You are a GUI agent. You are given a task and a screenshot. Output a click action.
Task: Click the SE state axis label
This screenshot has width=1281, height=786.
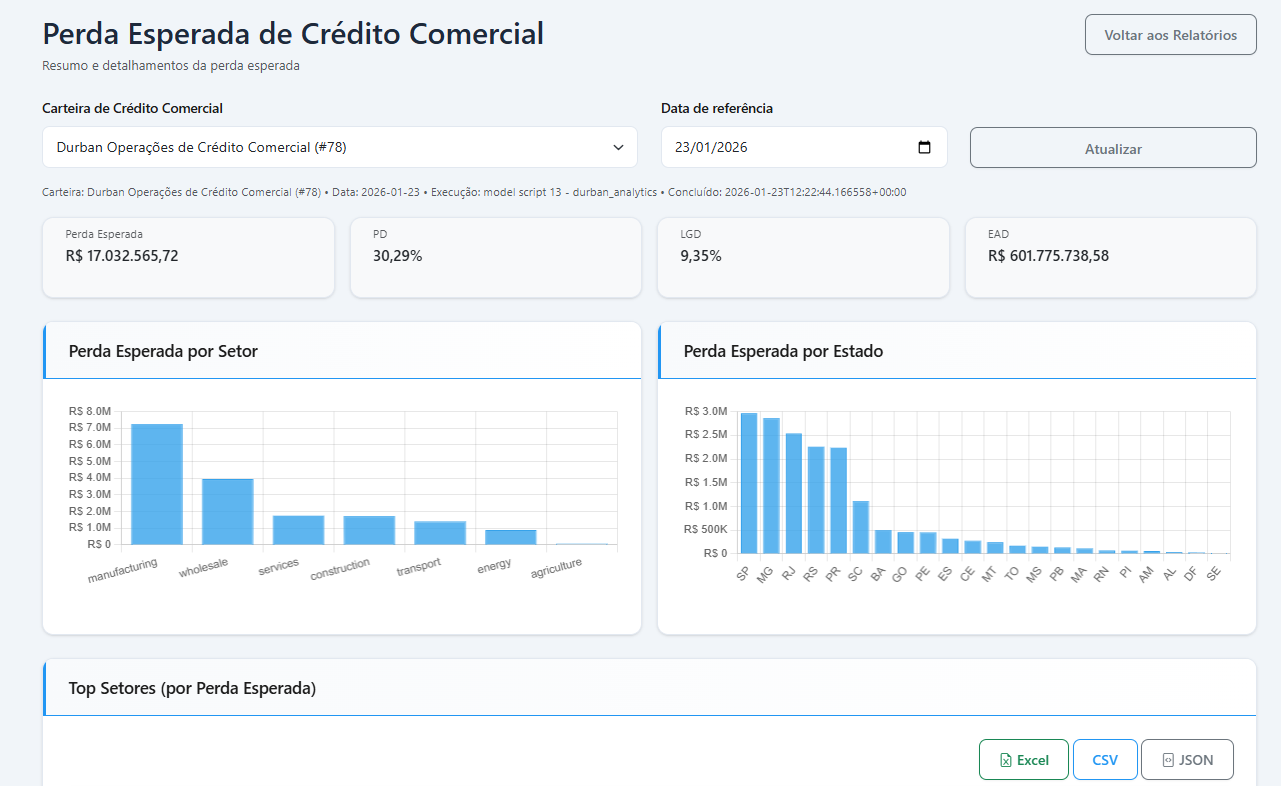[x=1214, y=573]
